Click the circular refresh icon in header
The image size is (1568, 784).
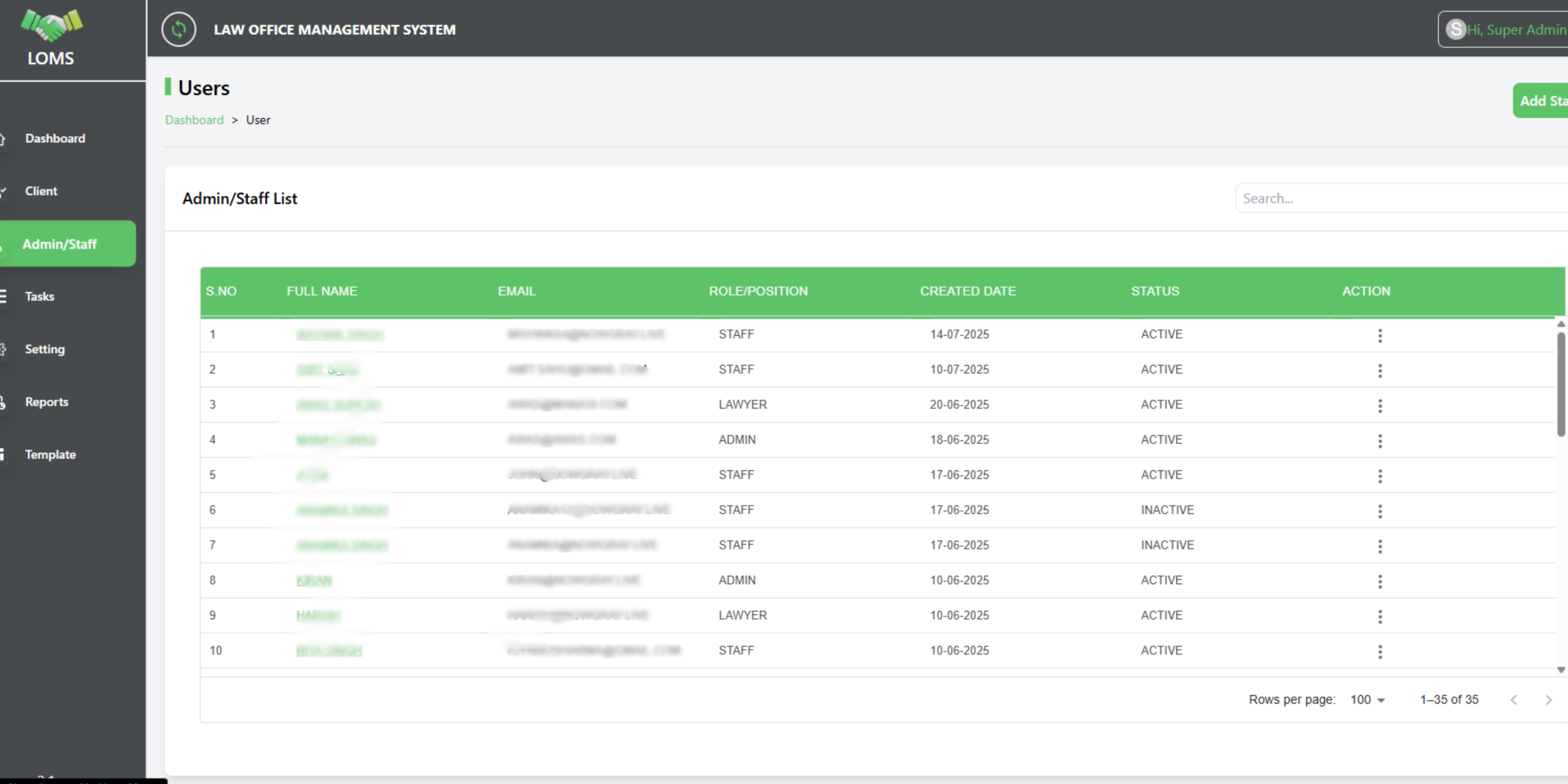(178, 29)
